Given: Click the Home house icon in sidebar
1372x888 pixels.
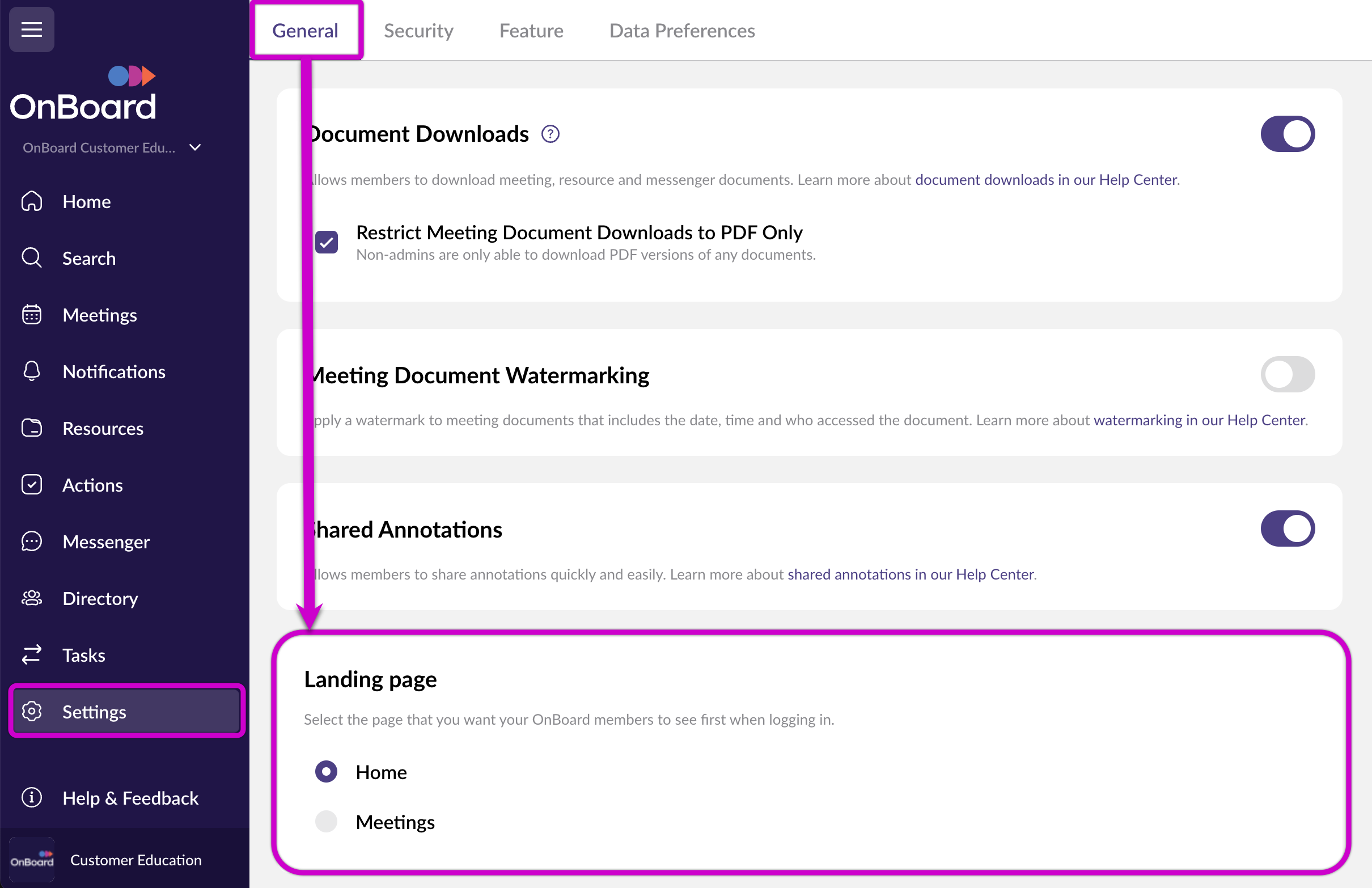Looking at the screenshot, I should coord(32,201).
